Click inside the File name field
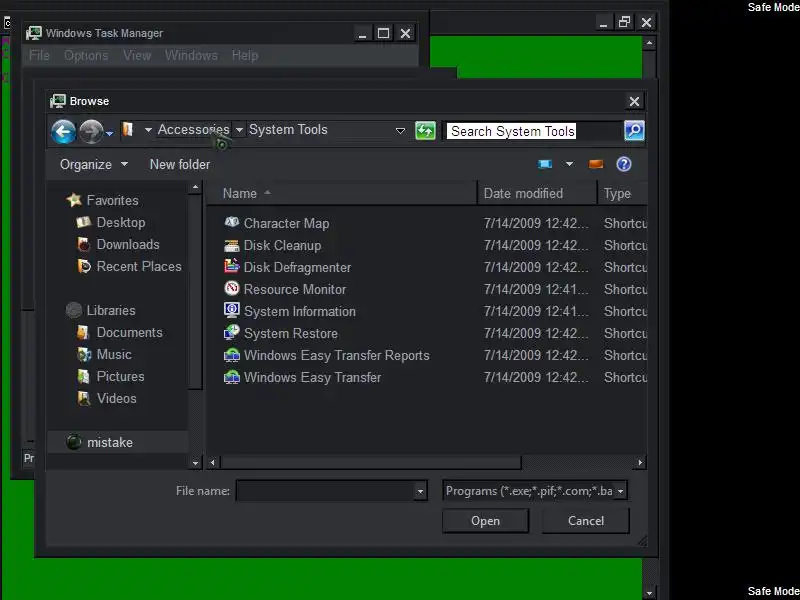 [x=325, y=491]
